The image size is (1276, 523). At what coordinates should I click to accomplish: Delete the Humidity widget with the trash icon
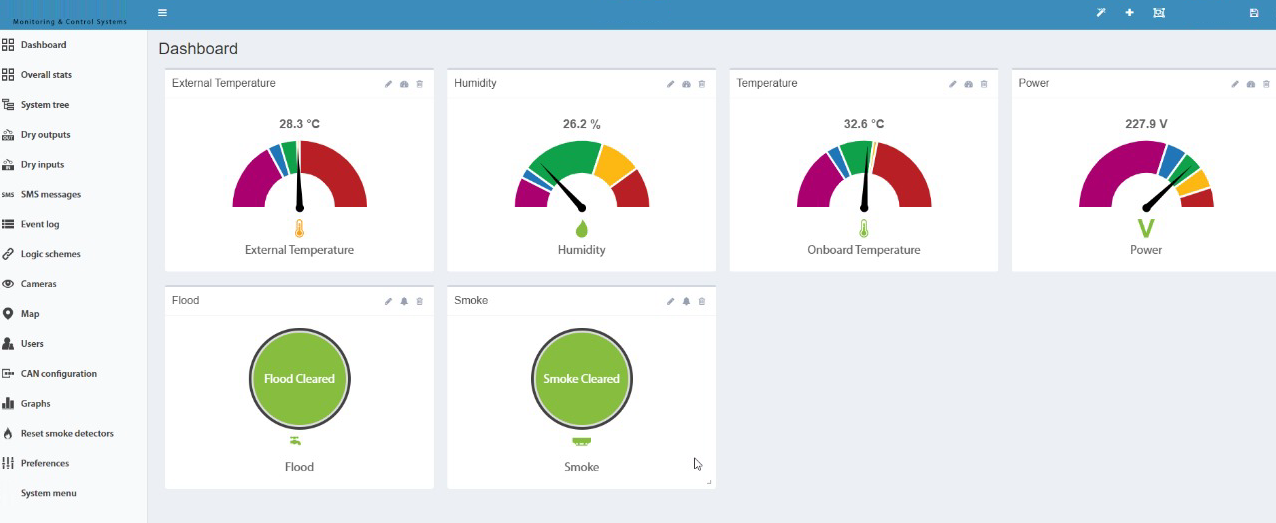702,84
